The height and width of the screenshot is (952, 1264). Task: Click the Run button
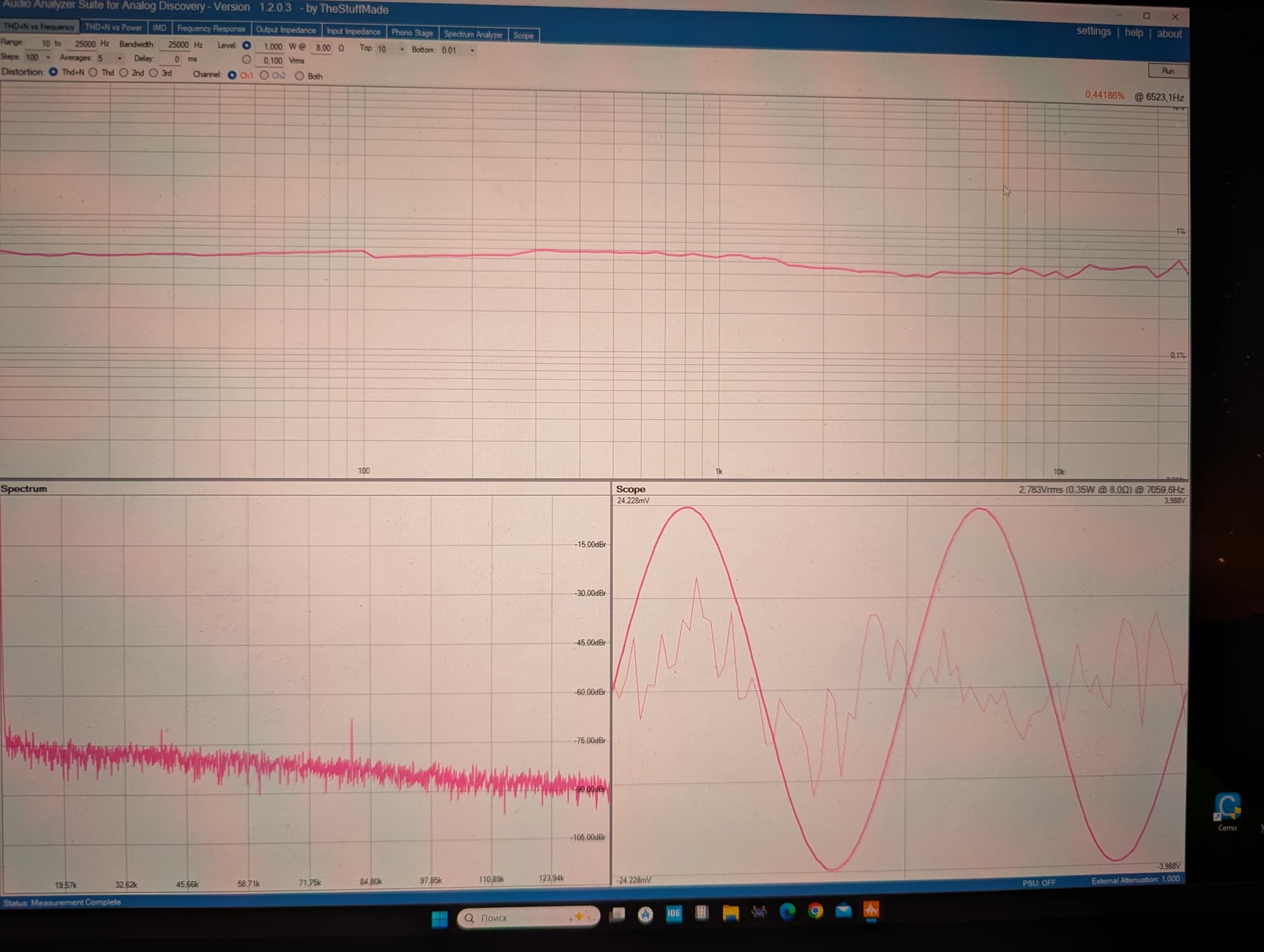click(1168, 70)
